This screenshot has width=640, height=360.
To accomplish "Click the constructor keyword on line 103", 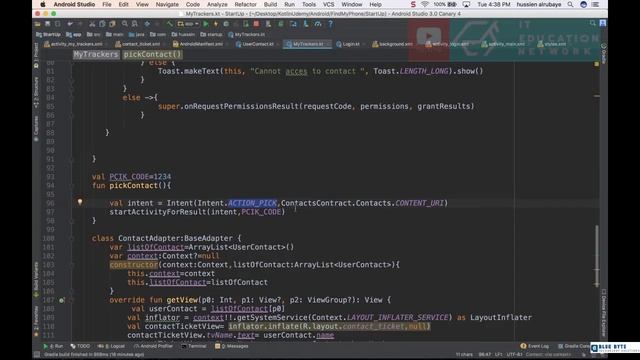I will [x=133, y=265].
